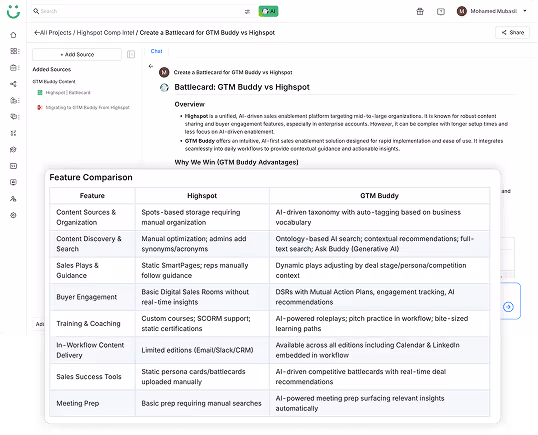Click the 'GTM Buddy' column header
The image size is (538, 435).
[x=379, y=196]
